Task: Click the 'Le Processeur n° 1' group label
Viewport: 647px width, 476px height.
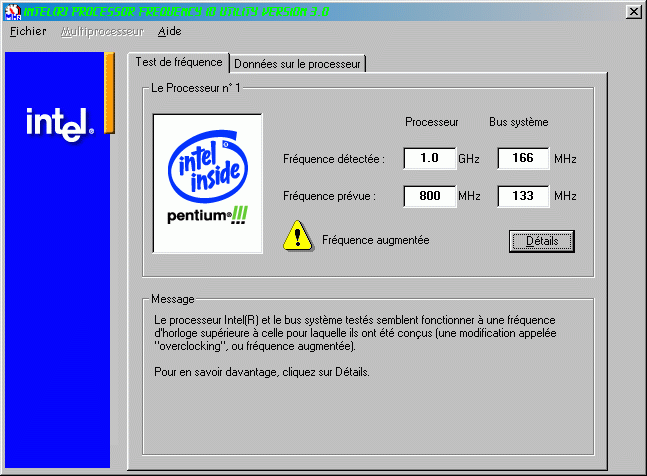Action: pyautogui.click(x=196, y=88)
